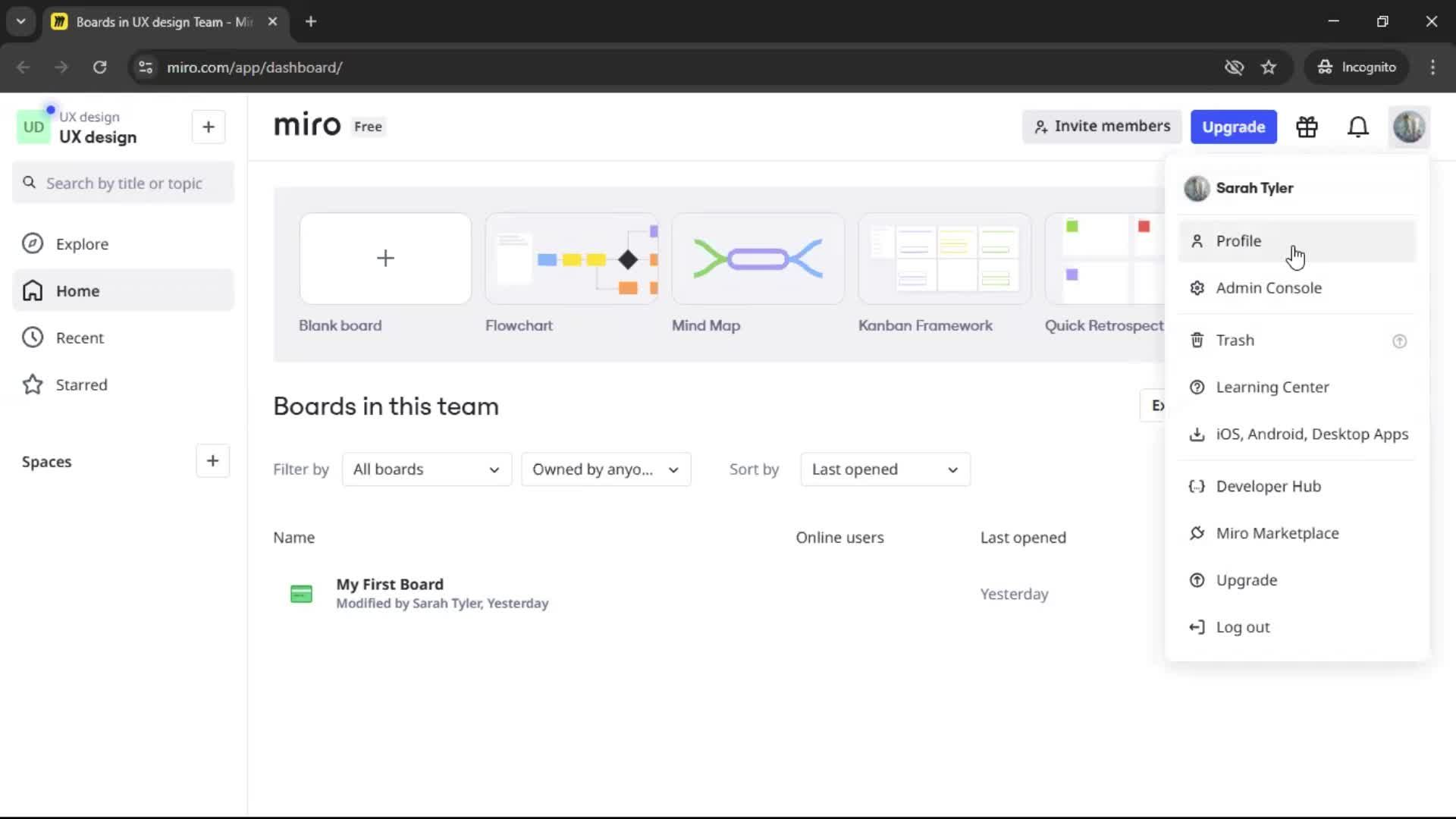The width and height of the screenshot is (1456, 819).
Task: Open the gift rewards icon
Action: [x=1307, y=127]
